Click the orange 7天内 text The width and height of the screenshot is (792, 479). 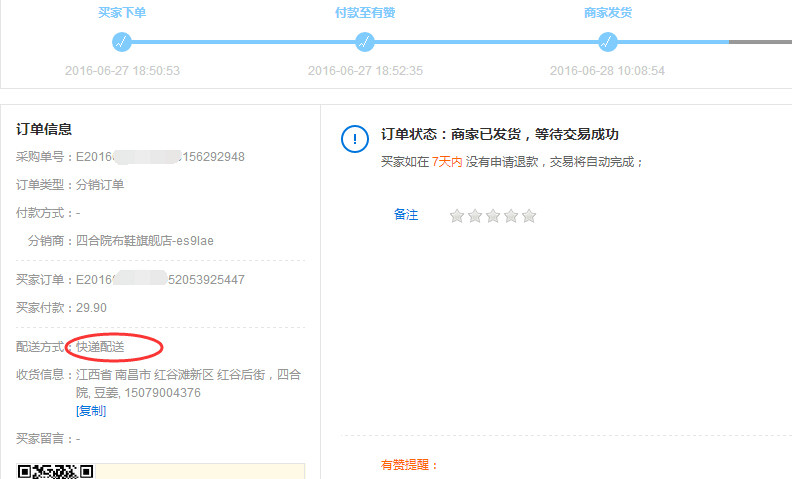click(447, 162)
